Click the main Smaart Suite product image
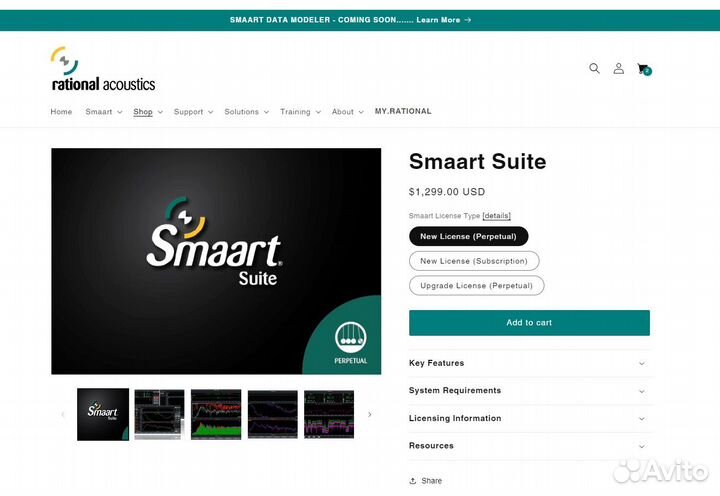The width and height of the screenshot is (720, 496). pos(216,261)
